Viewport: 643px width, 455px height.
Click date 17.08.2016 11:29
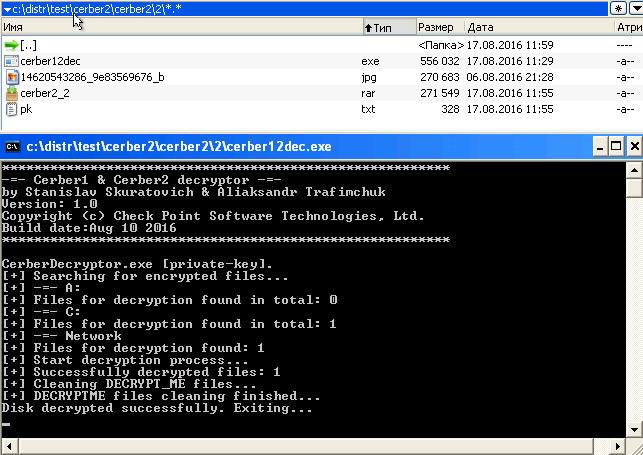[x=510, y=61]
